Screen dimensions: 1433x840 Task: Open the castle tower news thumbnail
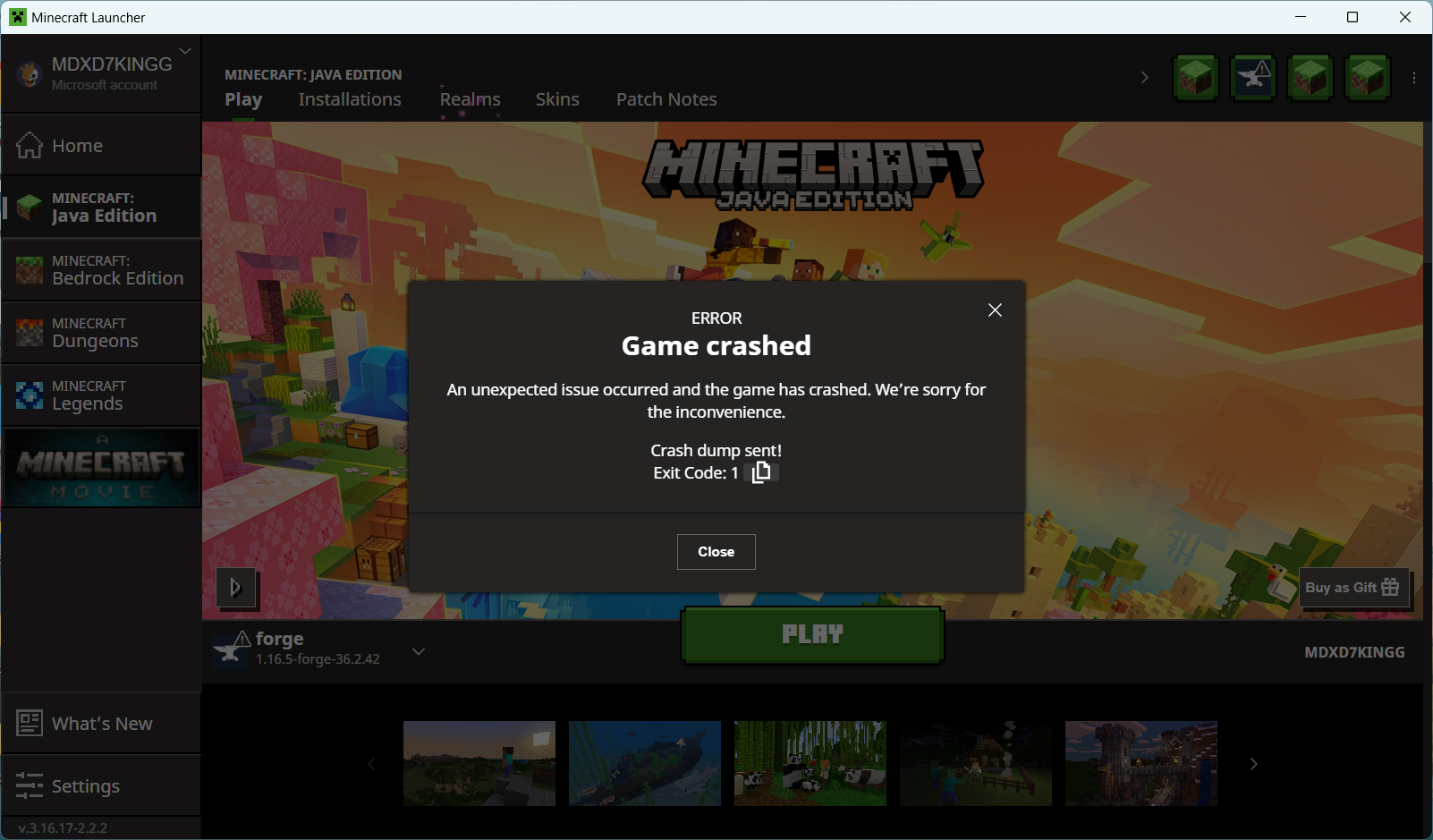(x=1141, y=763)
